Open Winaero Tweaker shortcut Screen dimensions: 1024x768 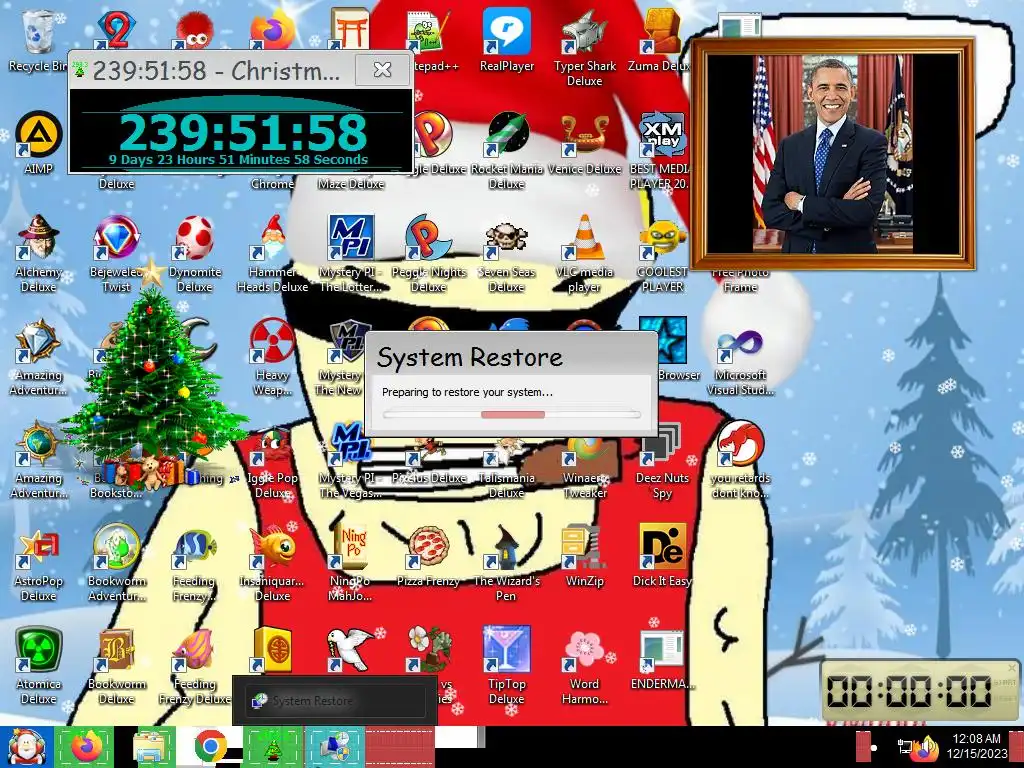(x=584, y=467)
